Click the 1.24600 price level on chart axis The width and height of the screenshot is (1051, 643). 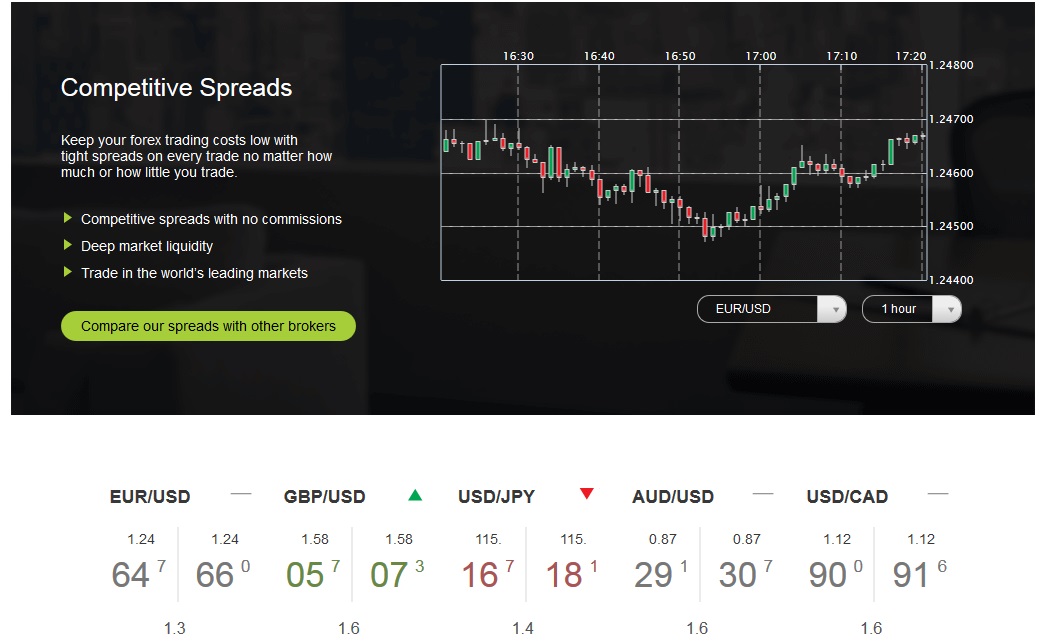[951, 173]
